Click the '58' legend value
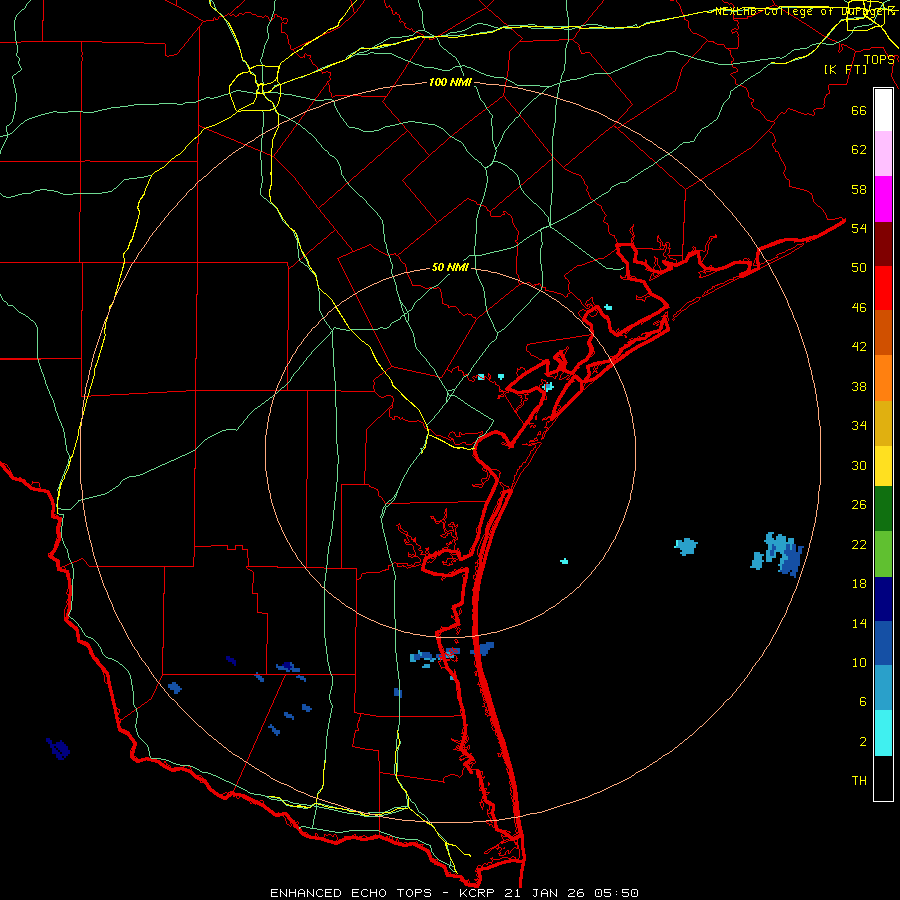 pos(859,189)
